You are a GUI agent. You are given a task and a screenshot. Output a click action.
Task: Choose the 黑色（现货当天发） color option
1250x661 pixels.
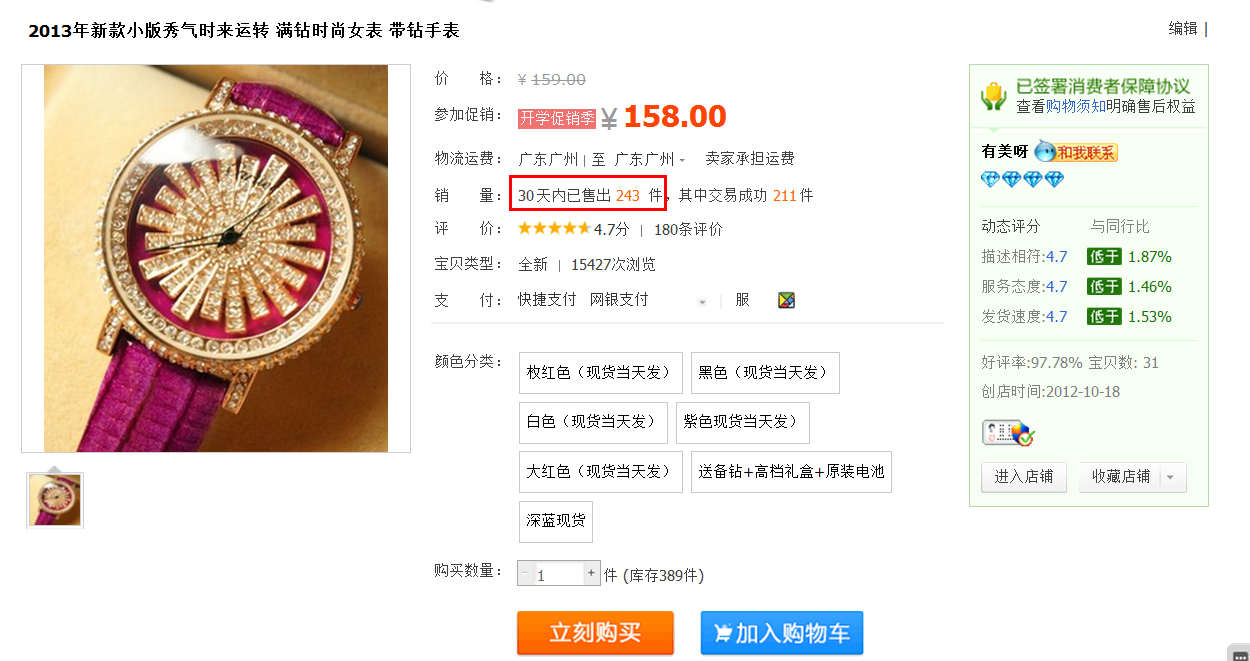(764, 373)
